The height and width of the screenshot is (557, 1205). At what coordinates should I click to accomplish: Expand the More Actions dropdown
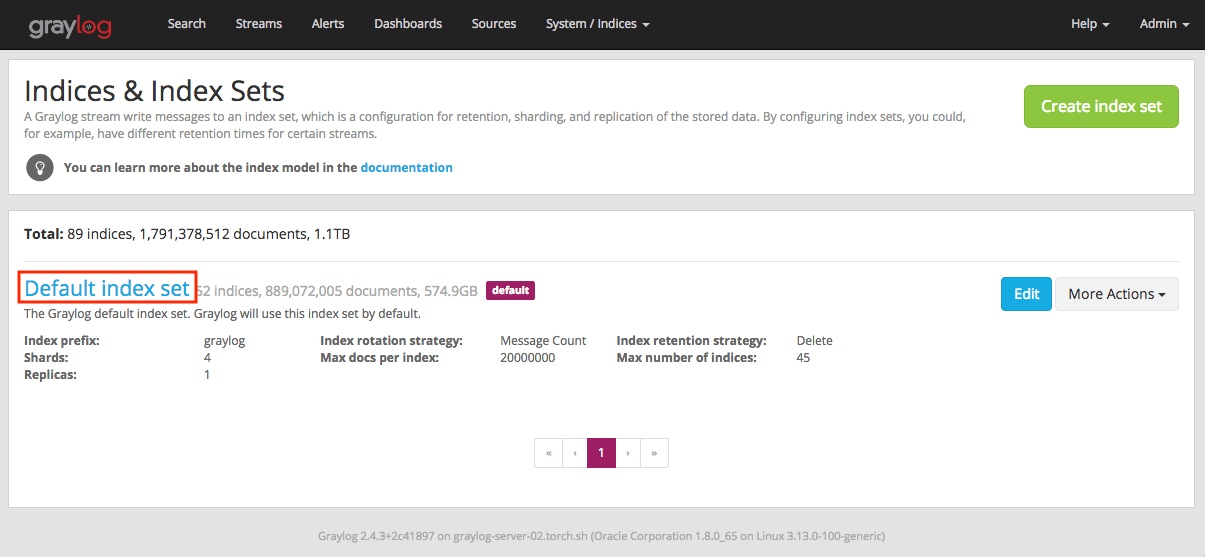[1116, 294]
